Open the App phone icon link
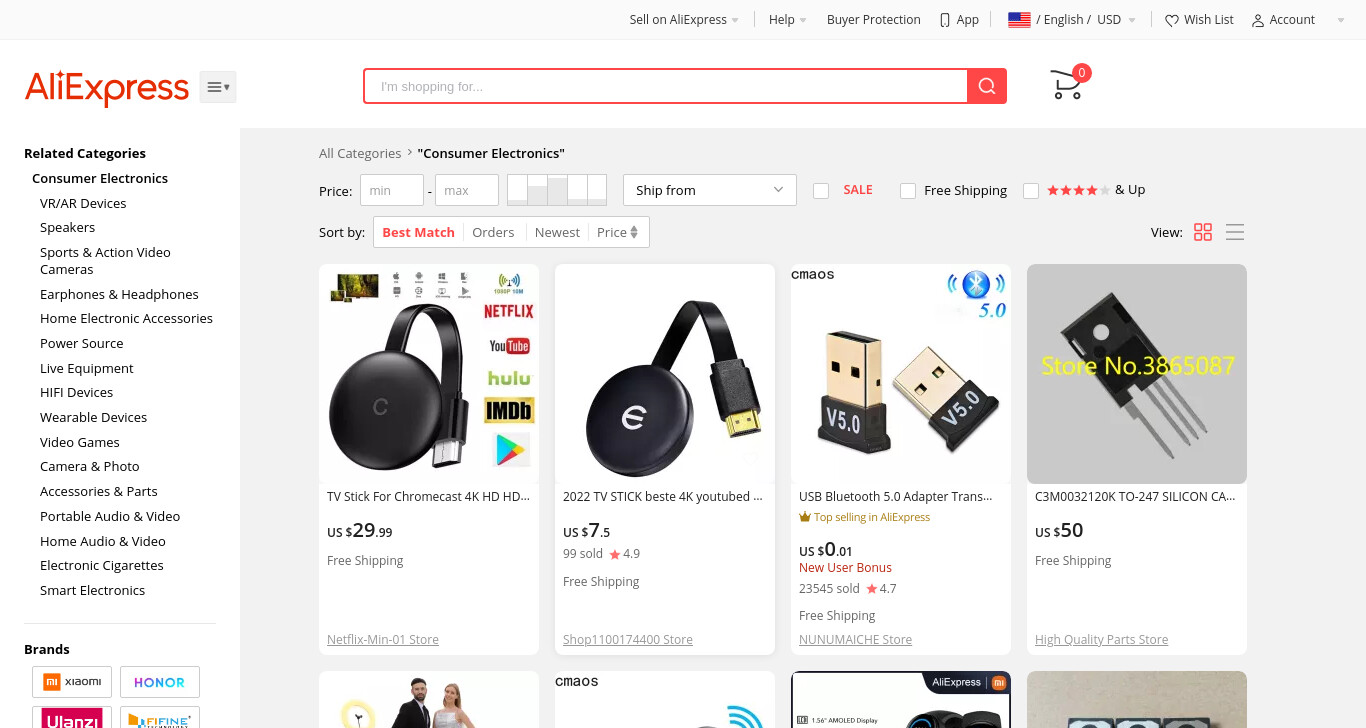The image size is (1366, 728). (945, 20)
